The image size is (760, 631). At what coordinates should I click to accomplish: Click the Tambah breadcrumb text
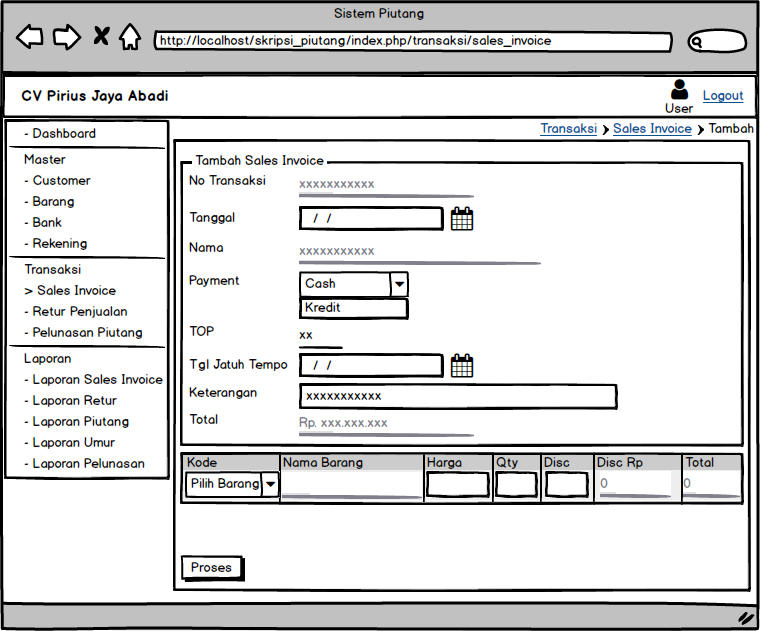pos(731,128)
